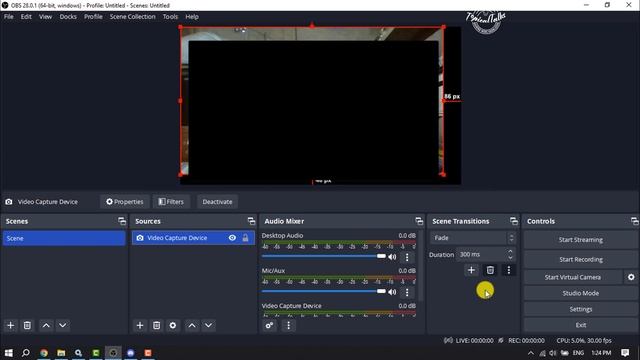Open Settings in Controls panel
The width and height of the screenshot is (640, 360).
point(580,309)
